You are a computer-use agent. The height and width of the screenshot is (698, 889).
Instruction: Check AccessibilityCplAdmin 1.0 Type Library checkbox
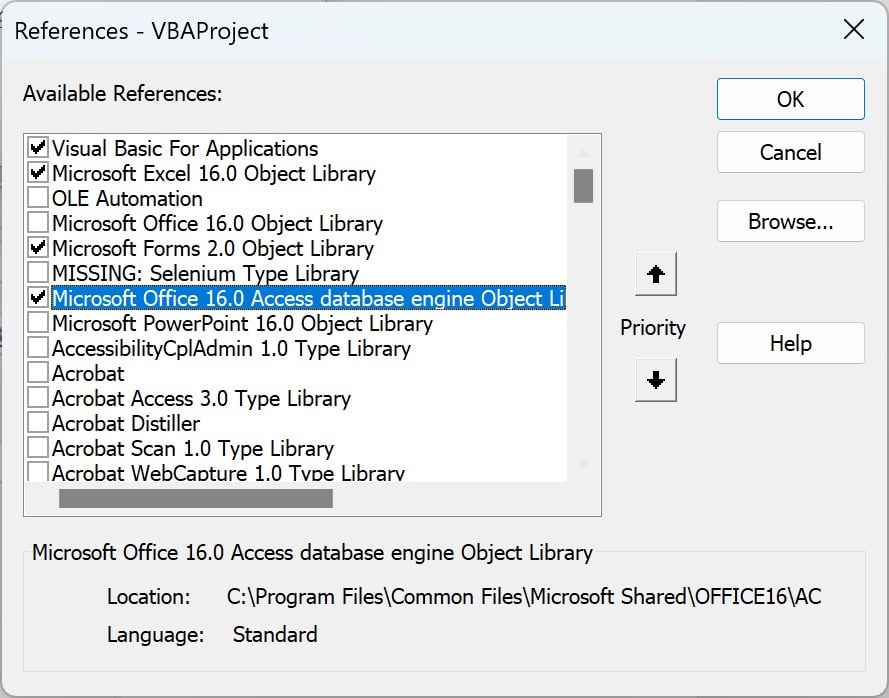(38, 348)
